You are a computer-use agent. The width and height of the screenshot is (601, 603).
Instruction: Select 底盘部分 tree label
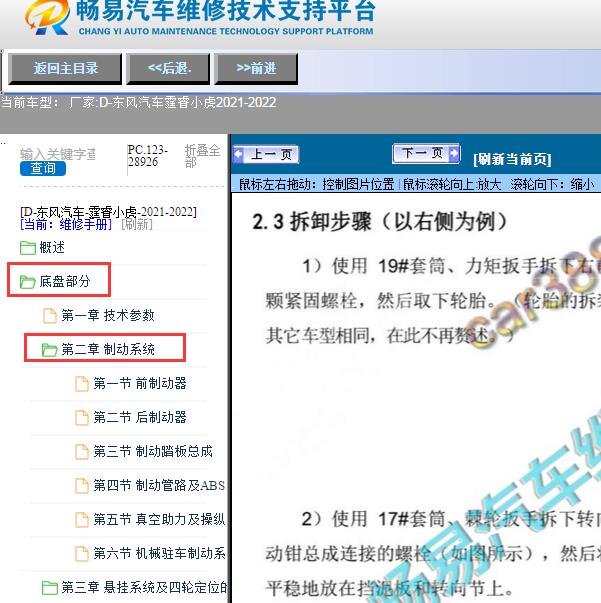[65, 282]
